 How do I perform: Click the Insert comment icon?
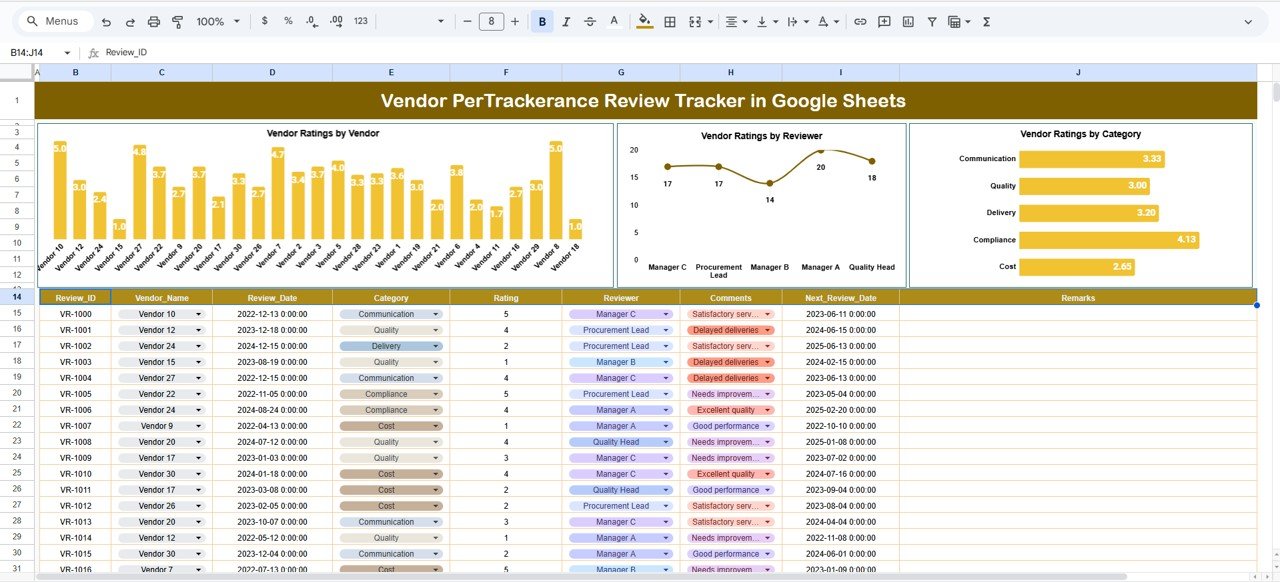pos(883,20)
